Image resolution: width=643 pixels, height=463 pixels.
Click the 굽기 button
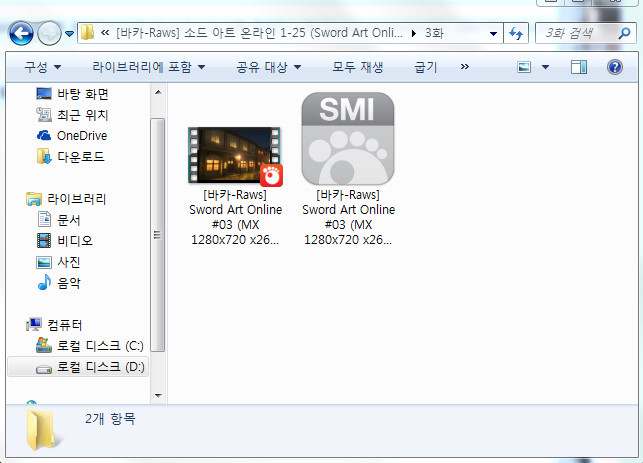[426, 67]
